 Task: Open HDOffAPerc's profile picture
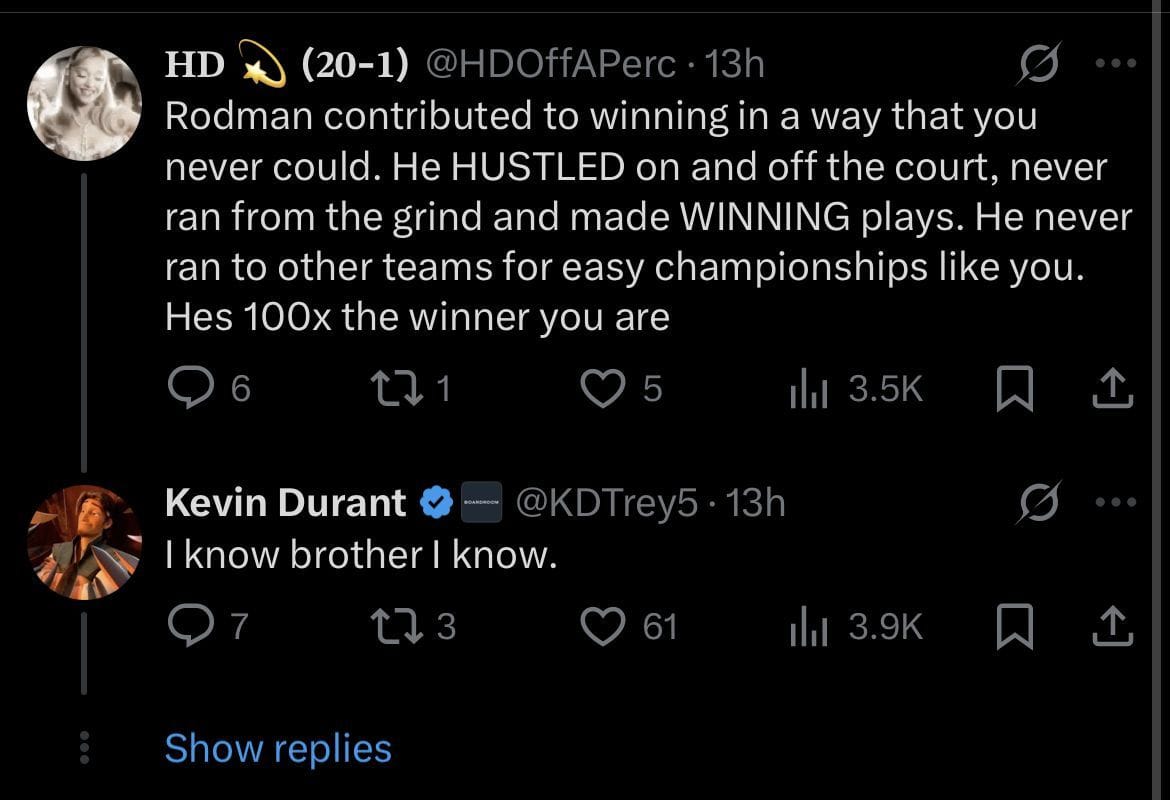coord(86,100)
